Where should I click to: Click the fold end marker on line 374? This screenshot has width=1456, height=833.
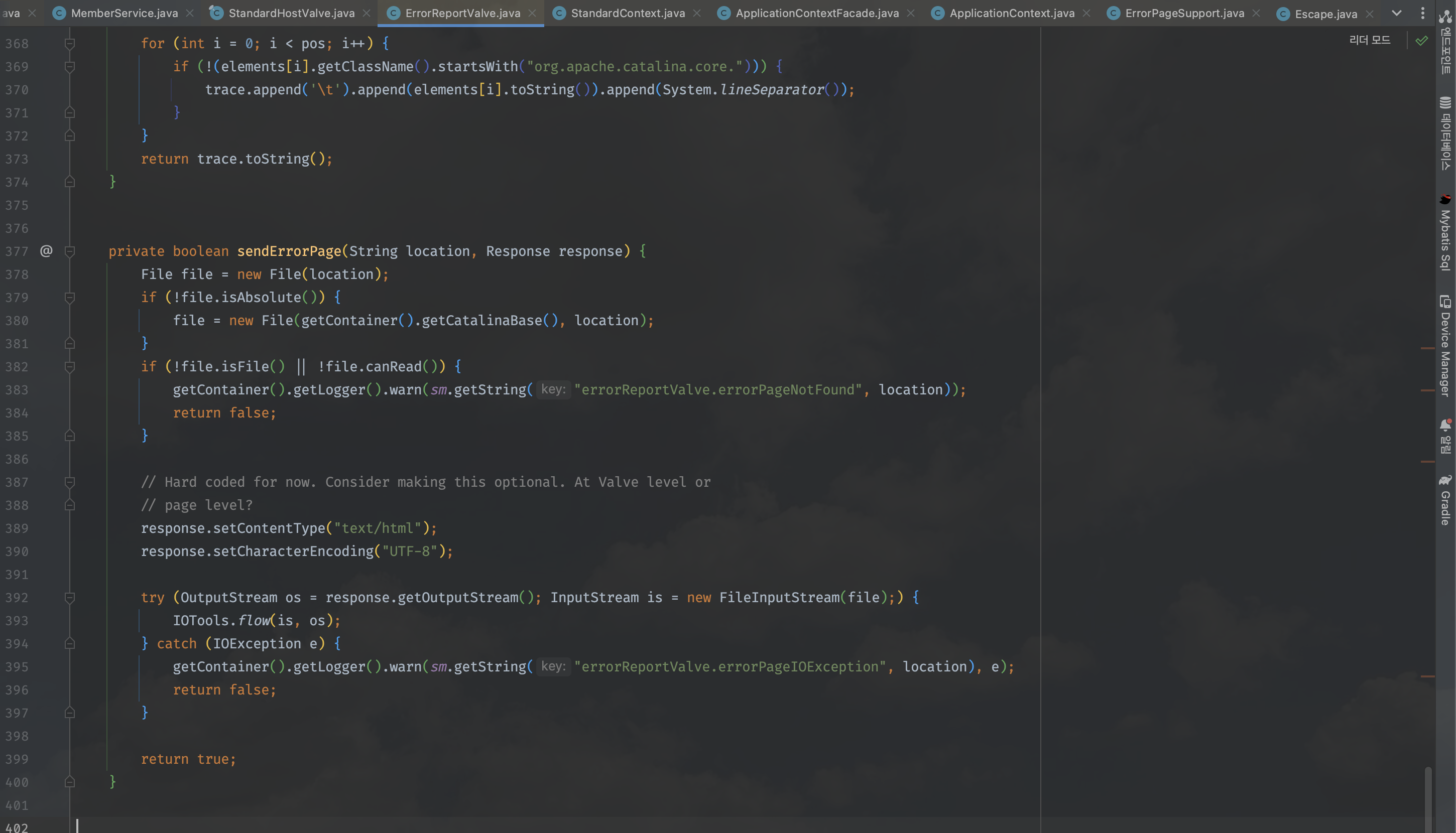point(70,181)
